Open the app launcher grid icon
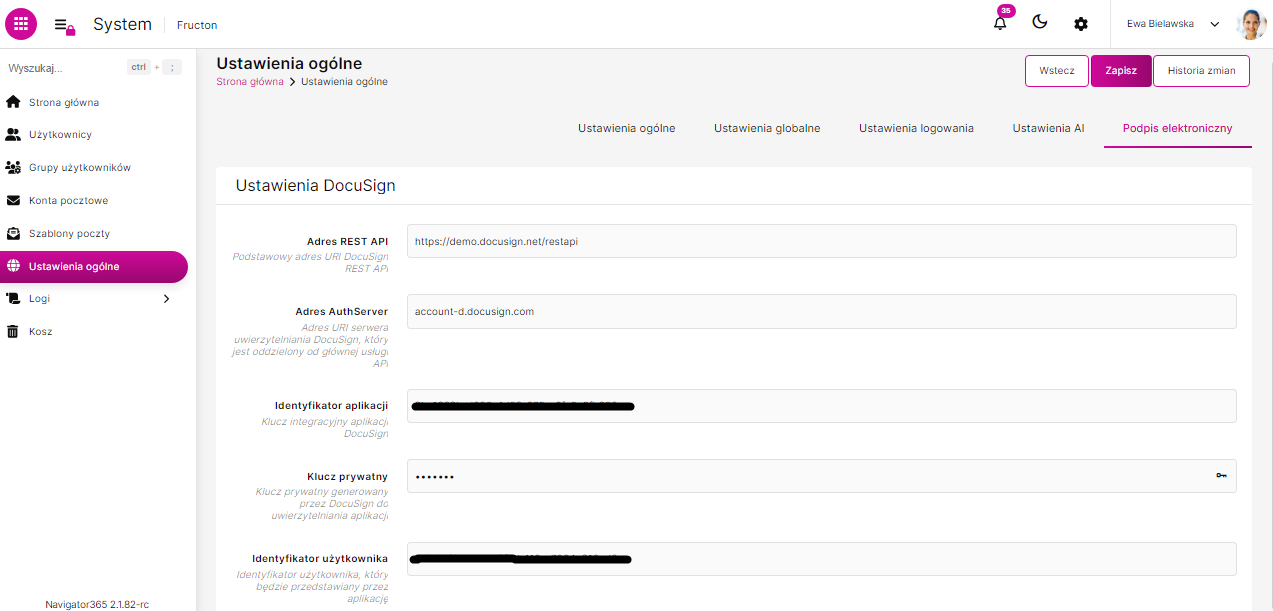 21,24
